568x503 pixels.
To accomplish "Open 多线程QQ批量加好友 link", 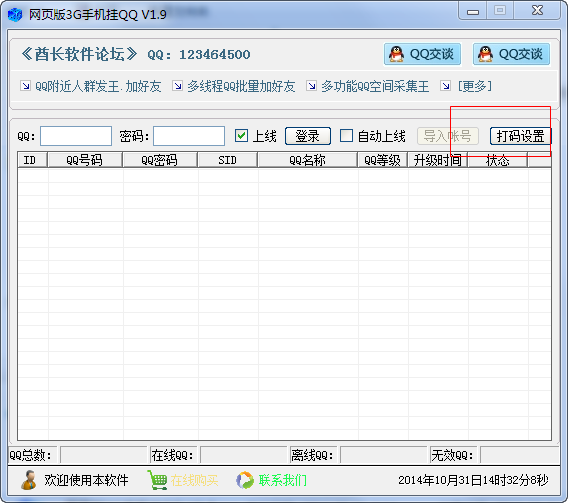I will pos(241,86).
